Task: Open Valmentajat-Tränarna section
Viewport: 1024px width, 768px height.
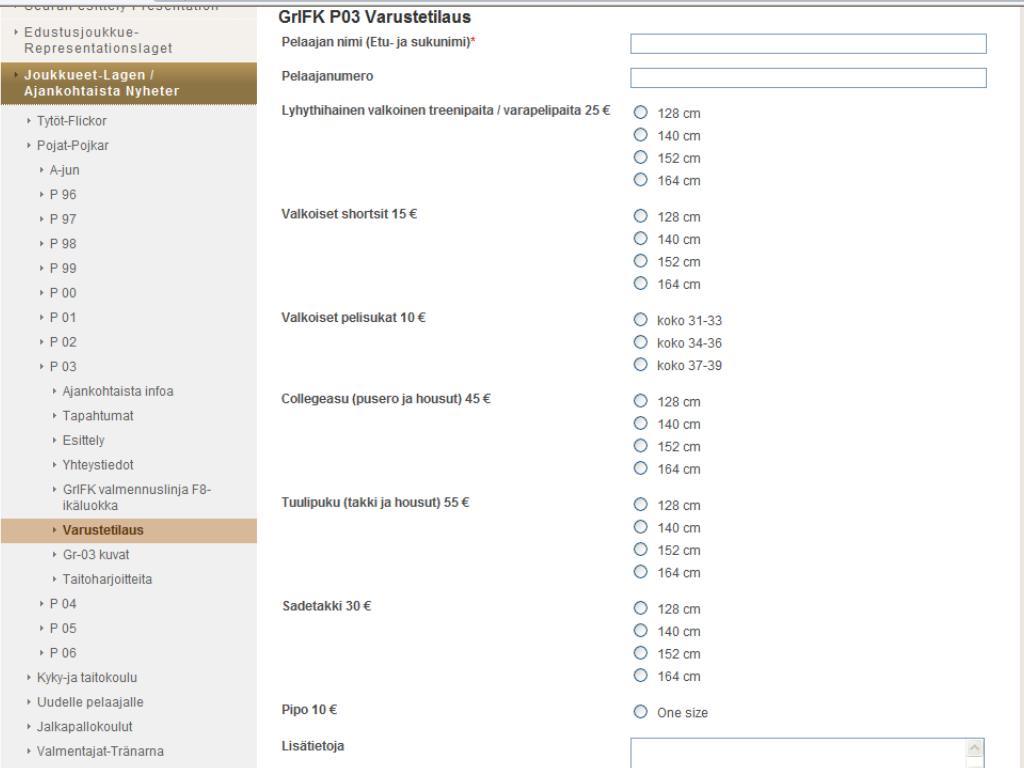Action: (100, 752)
